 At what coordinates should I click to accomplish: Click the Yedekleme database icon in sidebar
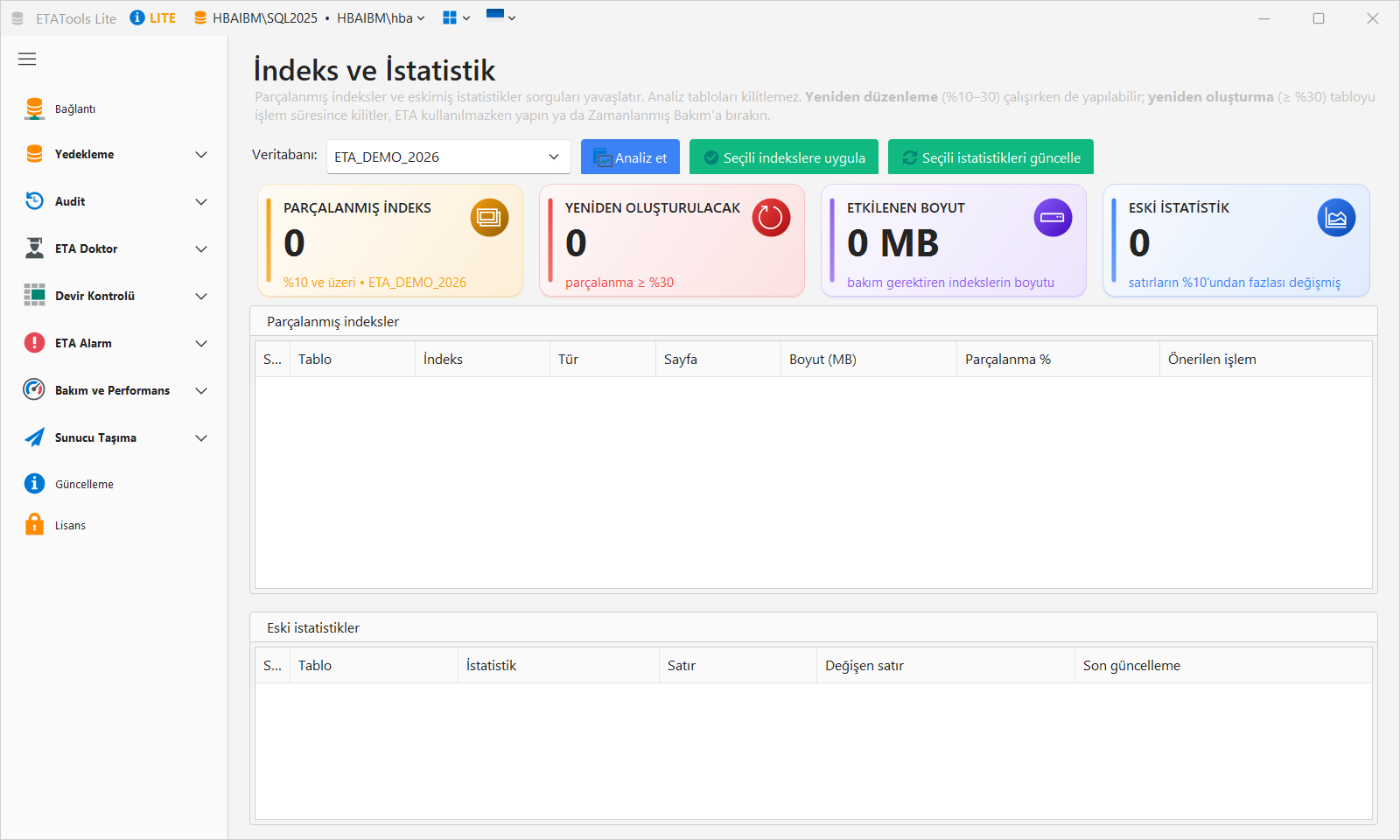tap(34, 154)
